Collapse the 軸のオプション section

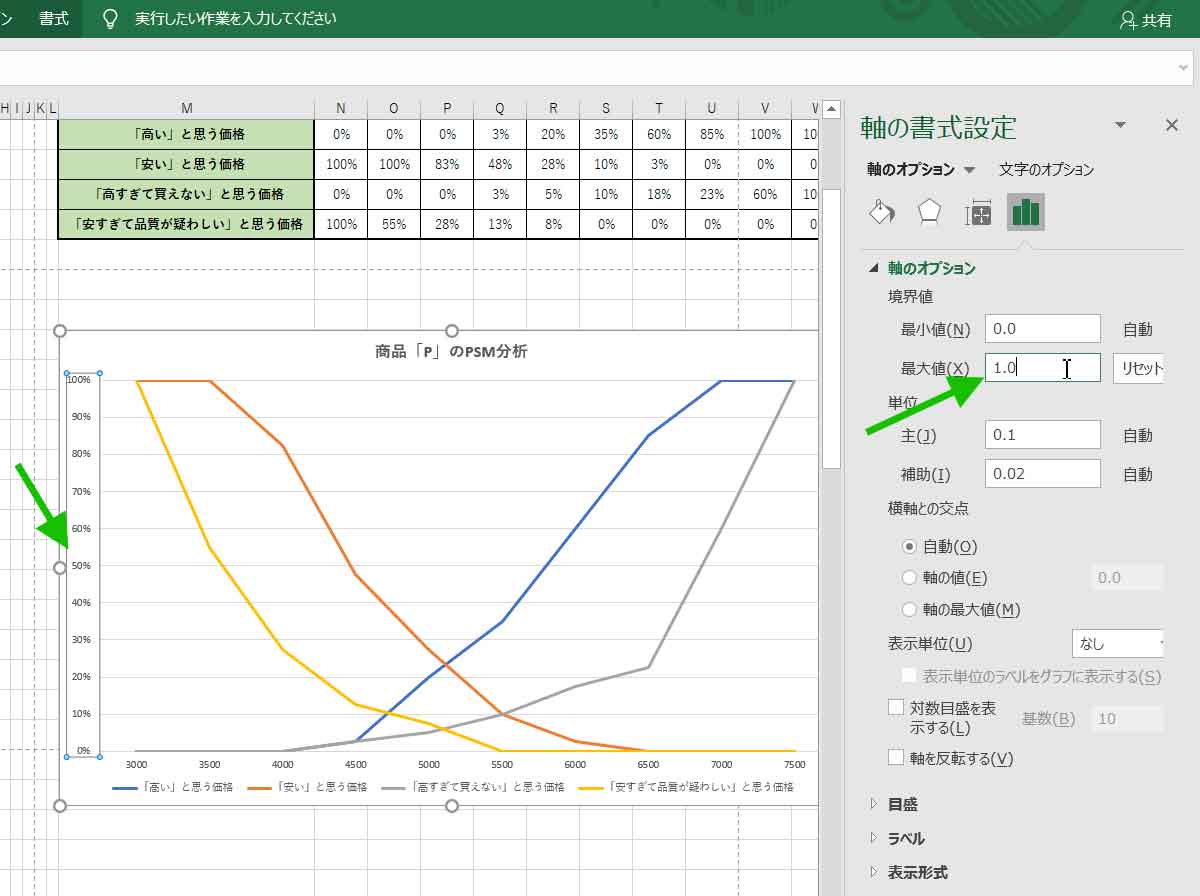point(874,268)
